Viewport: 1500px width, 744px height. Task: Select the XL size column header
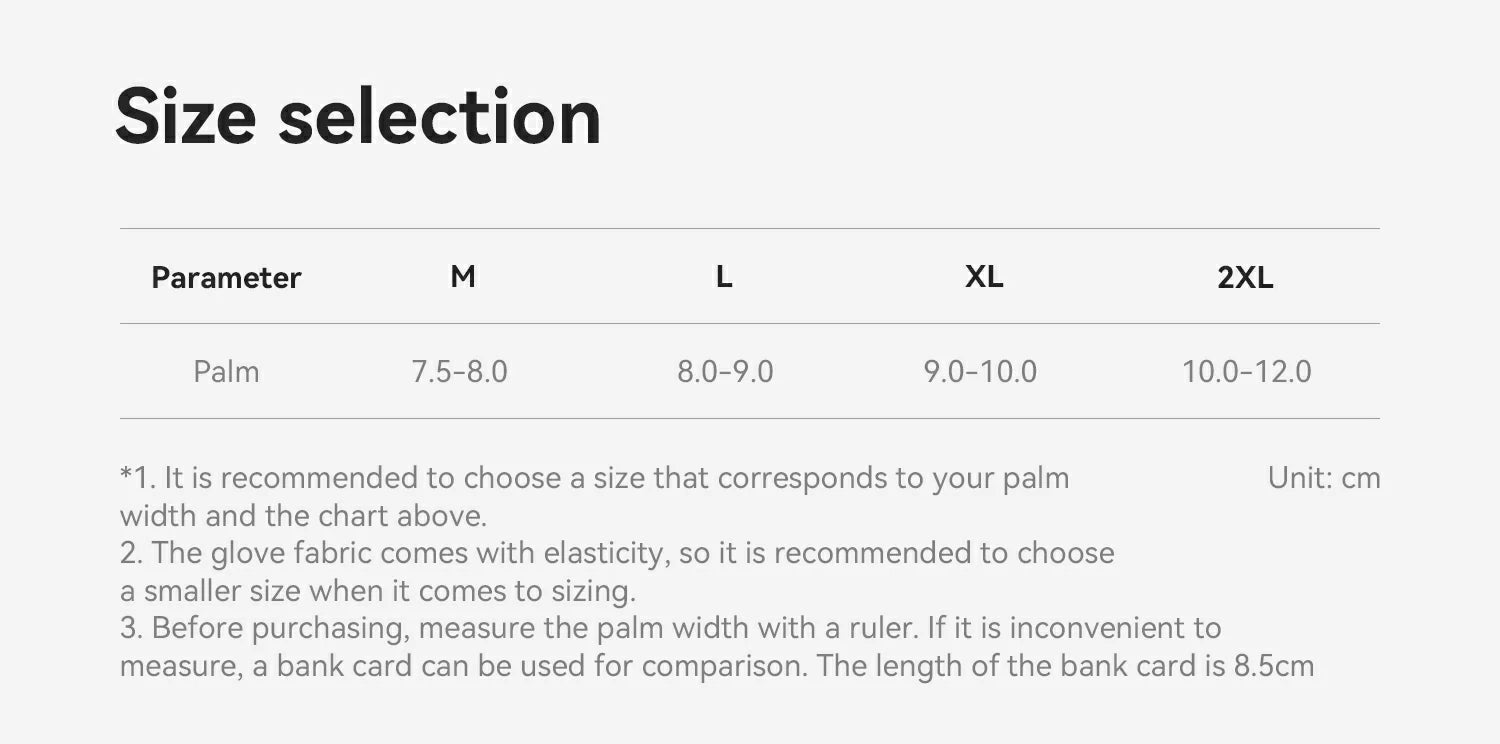pos(984,276)
